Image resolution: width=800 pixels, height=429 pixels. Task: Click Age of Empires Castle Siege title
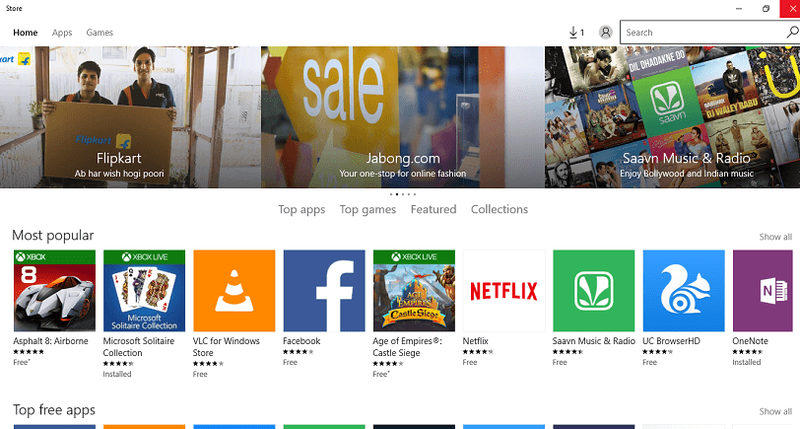click(x=407, y=347)
